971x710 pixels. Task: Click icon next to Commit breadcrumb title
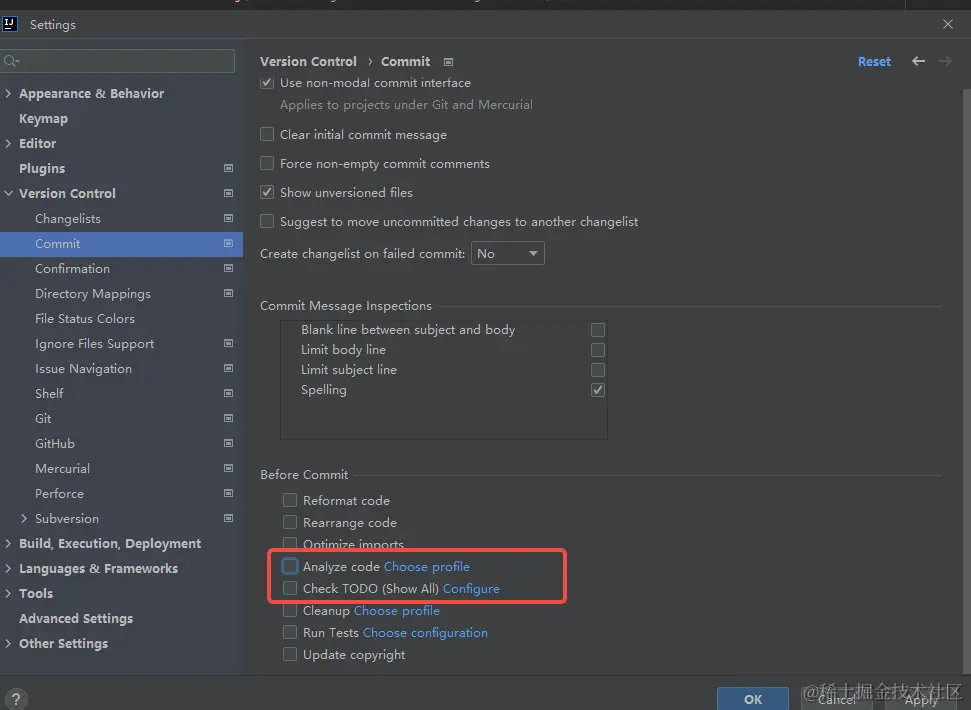click(448, 62)
